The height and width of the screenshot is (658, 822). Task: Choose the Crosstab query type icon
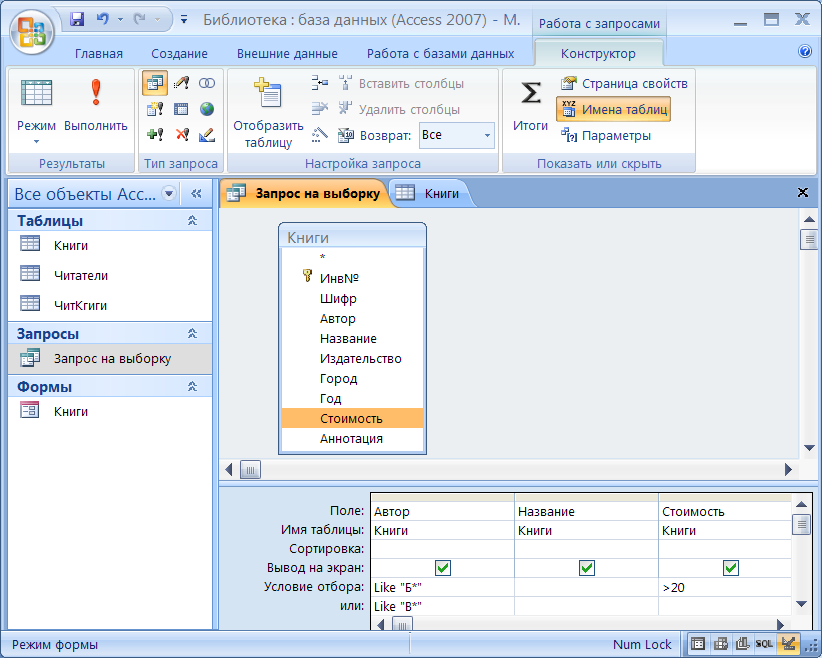[181, 109]
